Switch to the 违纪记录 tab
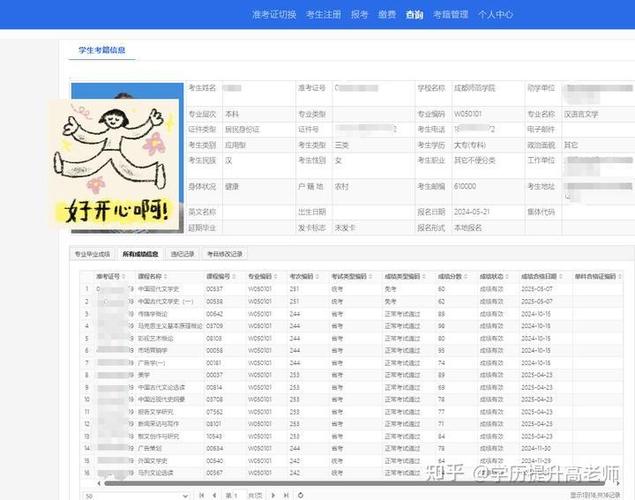635x500 pixels. point(183,254)
